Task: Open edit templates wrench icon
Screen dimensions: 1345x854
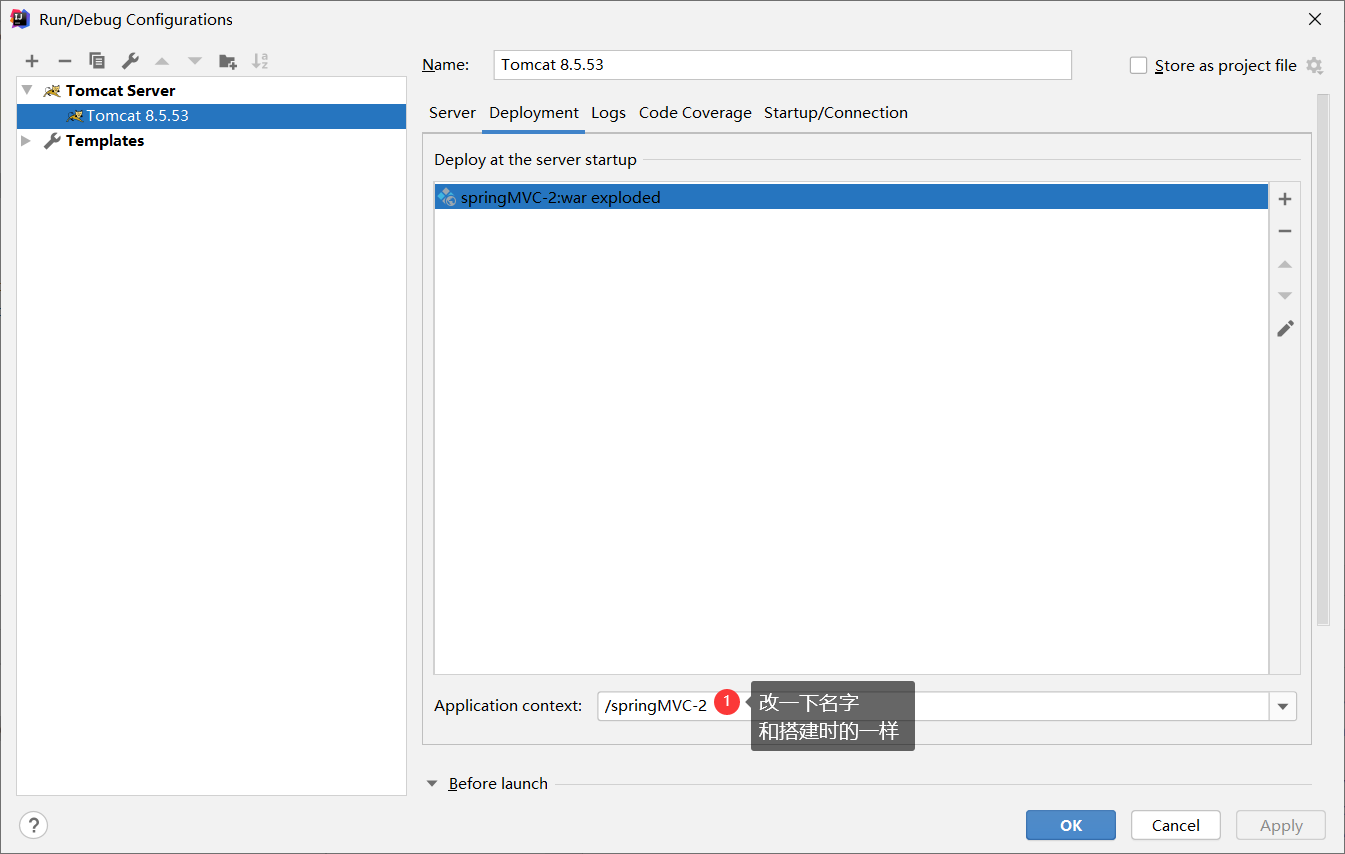Action: pos(130,61)
